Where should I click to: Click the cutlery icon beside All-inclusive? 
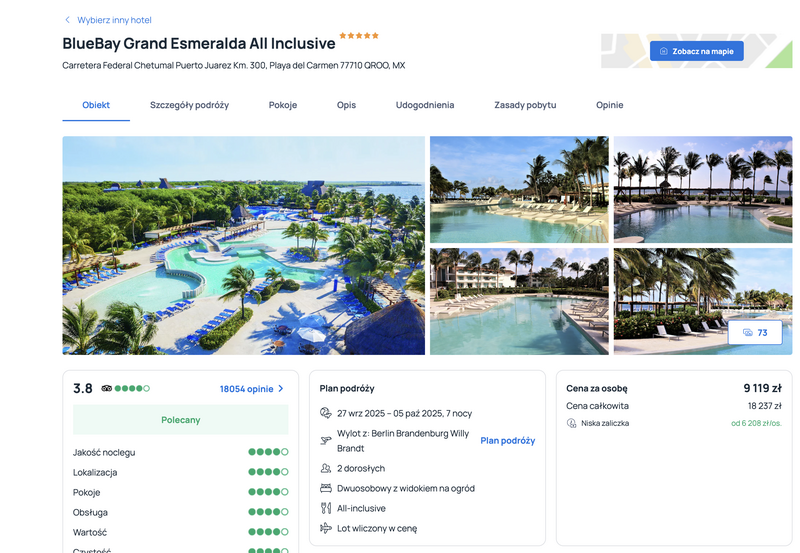pyautogui.click(x=326, y=508)
